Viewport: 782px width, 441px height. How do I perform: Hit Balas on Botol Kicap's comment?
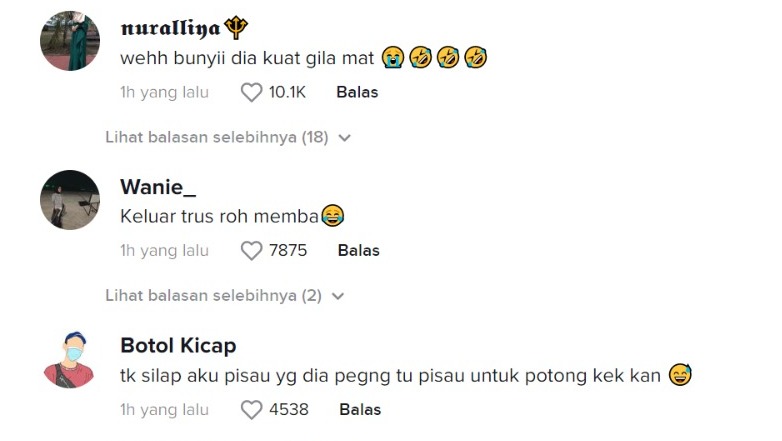pyautogui.click(x=360, y=409)
